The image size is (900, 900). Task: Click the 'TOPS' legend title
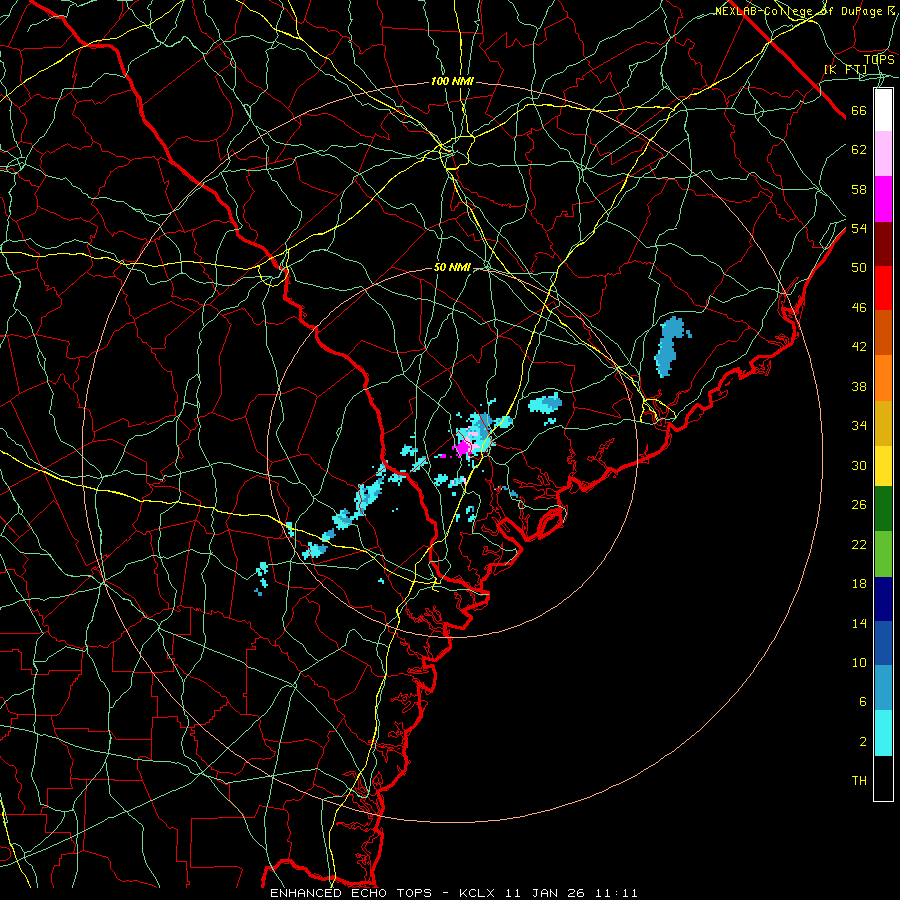click(879, 60)
